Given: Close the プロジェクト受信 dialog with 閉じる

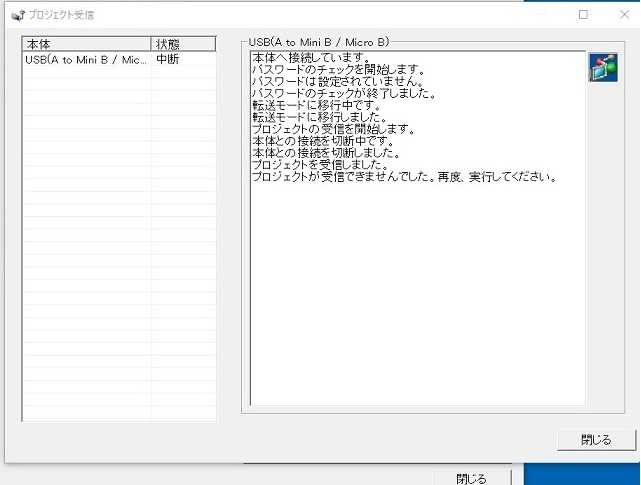Looking at the screenshot, I should [596, 440].
